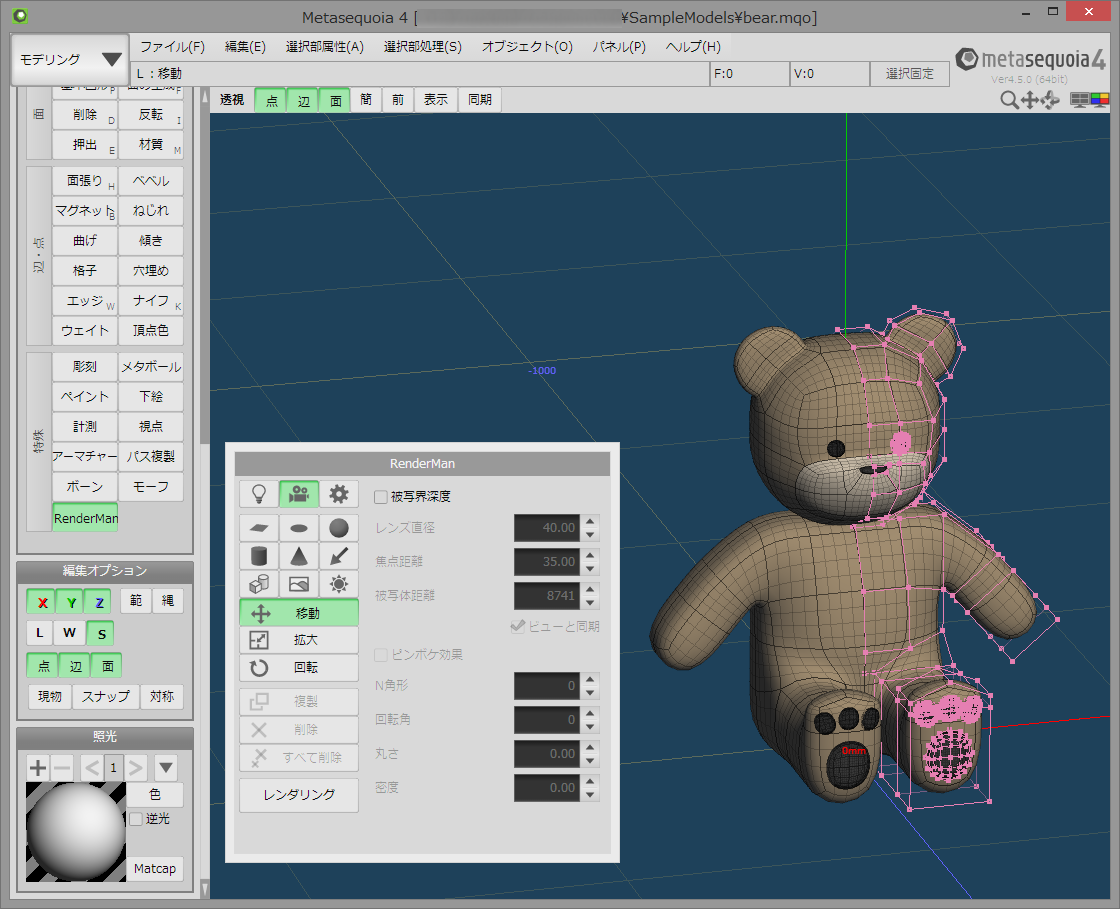Enable the 被写界深度 depth of field checkbox
The height and width of the screenshot is (909, 1120).
click(381, 496)
